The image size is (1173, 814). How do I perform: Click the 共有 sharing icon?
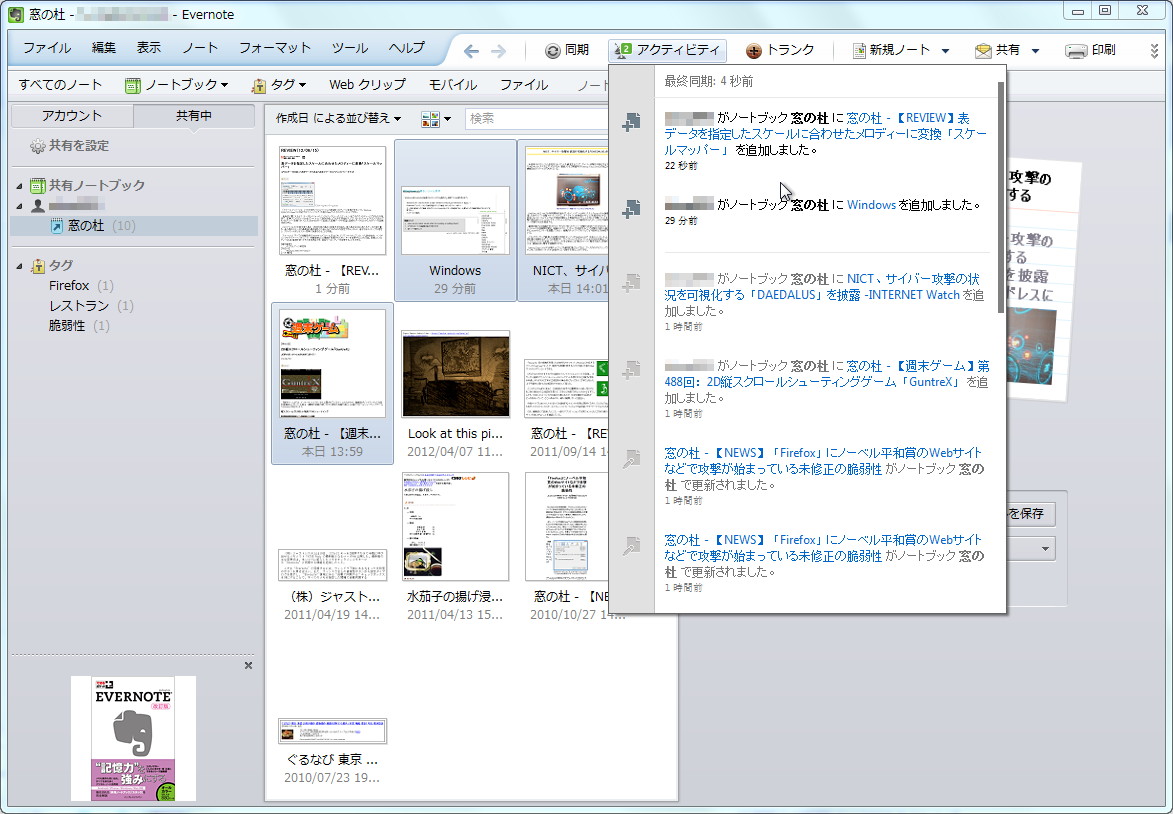click(x=982, y=48)
